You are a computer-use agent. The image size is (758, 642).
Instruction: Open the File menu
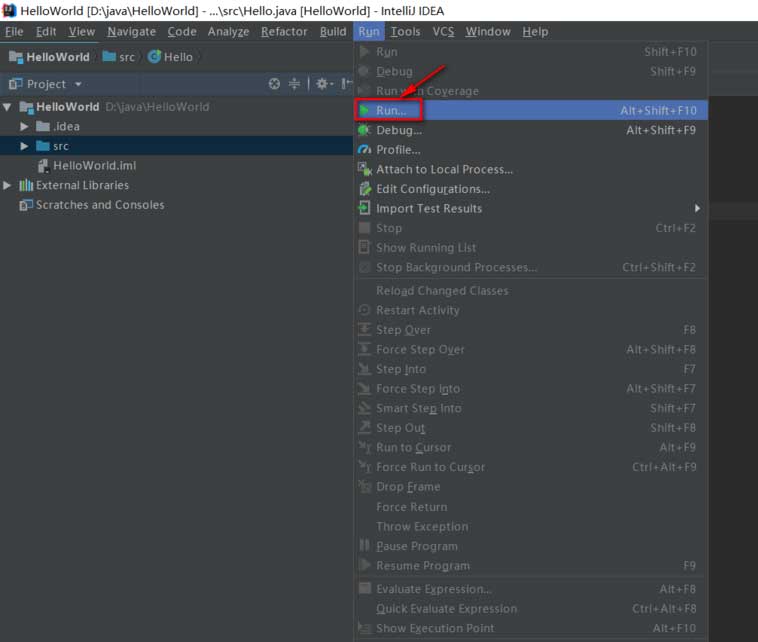click(14, 31)
